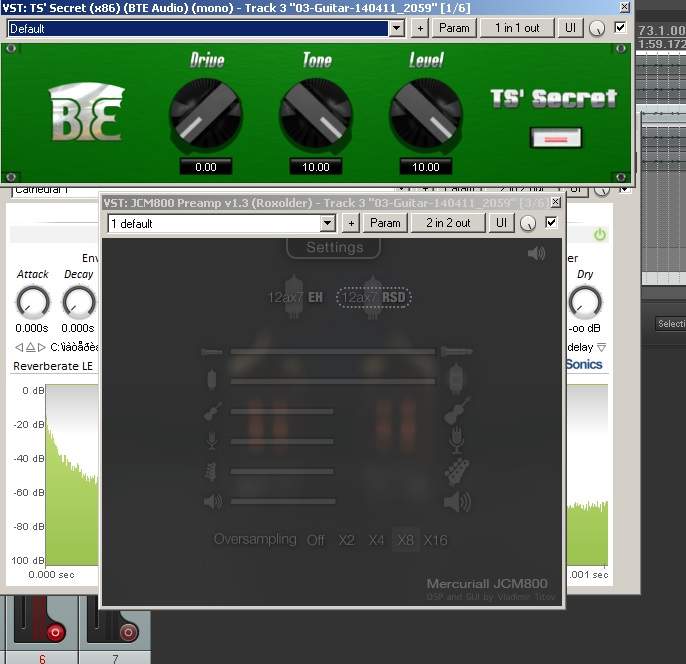
Task: Click the Param button in JCM800 window
Action: [x=385, y=223]
